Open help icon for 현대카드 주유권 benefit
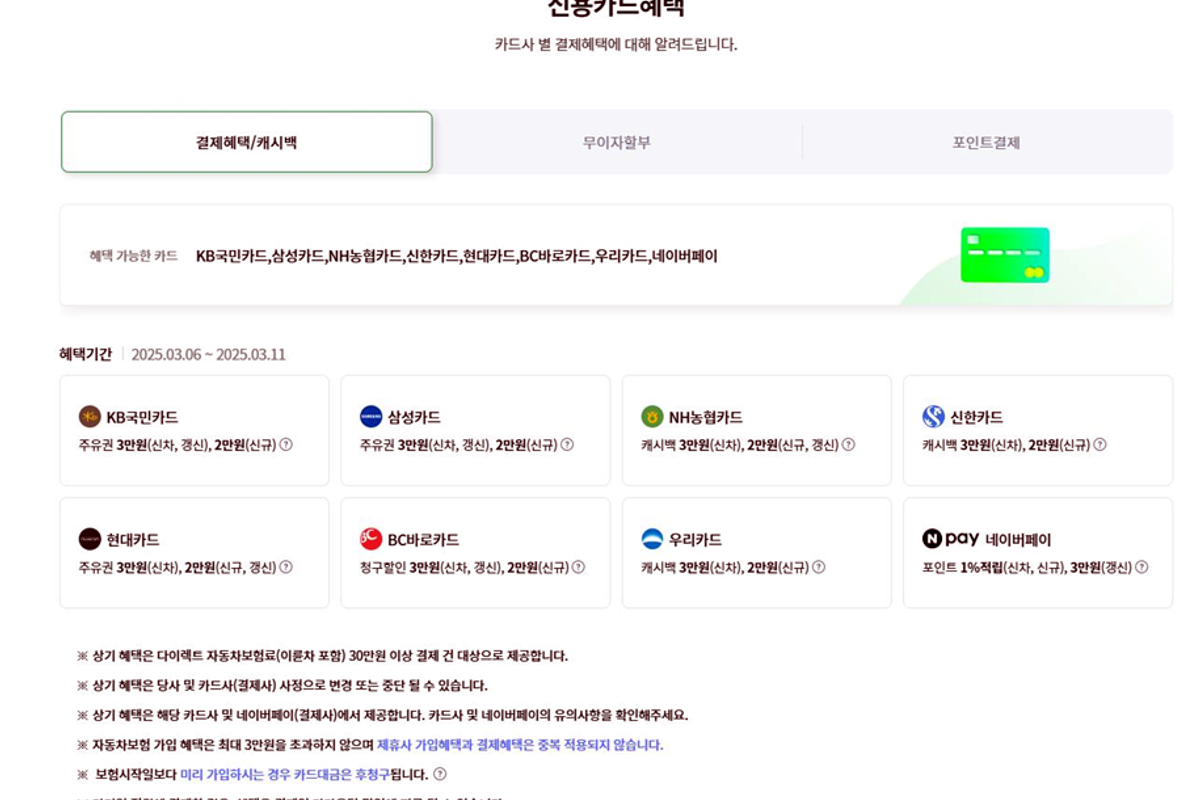The width and height of the screenshot is (1200, 800). [x=286, y=567]
